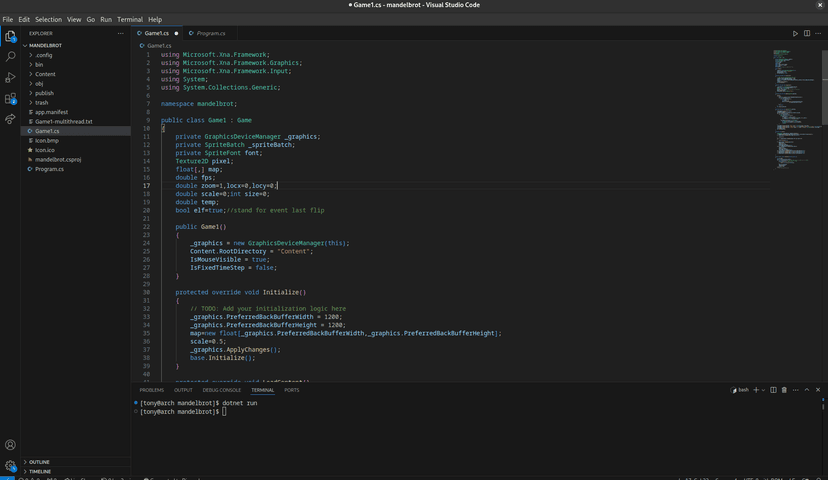Open Run and Debug view

[x=11, y=77]
